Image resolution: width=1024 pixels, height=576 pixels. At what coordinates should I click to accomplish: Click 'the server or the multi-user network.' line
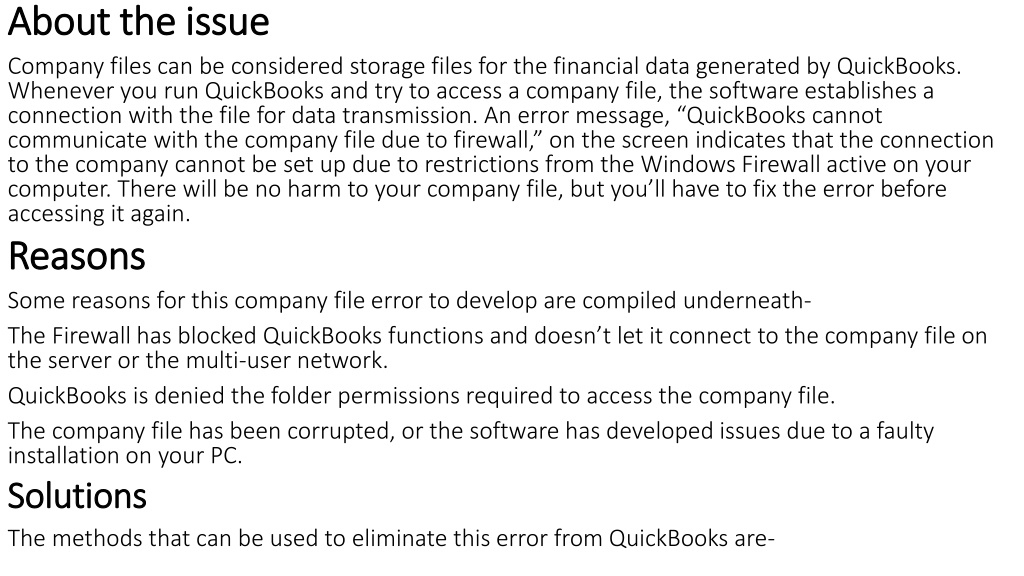coord(198,360)
